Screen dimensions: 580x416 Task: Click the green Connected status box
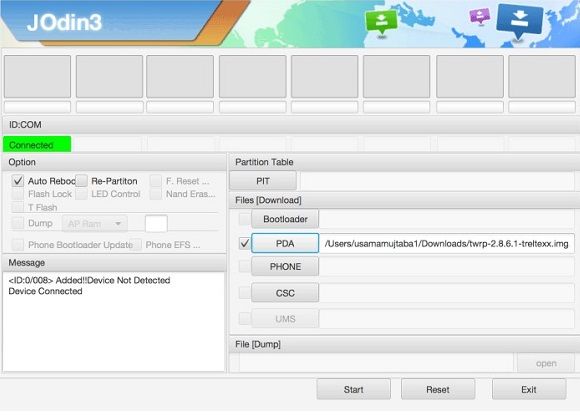tap(37, 144)
